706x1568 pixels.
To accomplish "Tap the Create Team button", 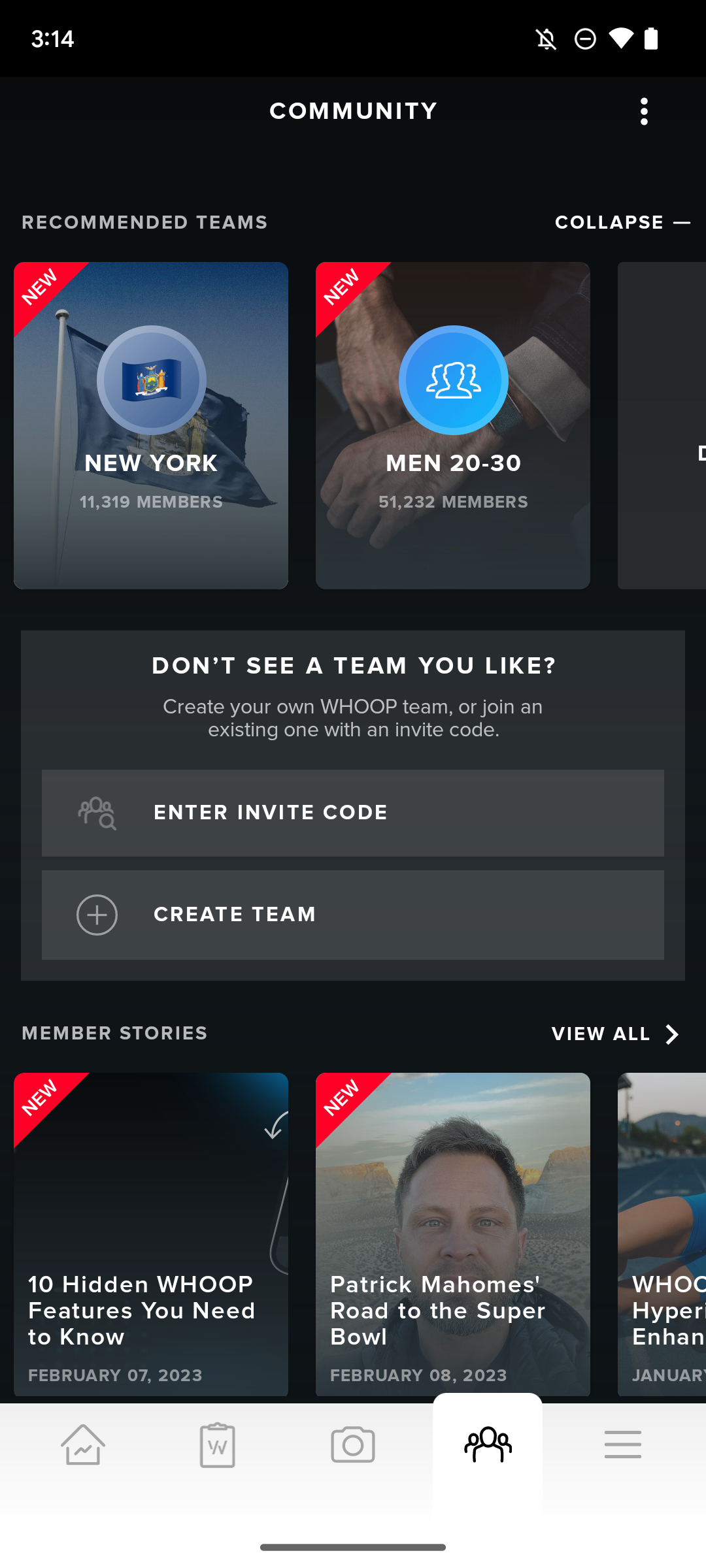I will tap(353, 915).
